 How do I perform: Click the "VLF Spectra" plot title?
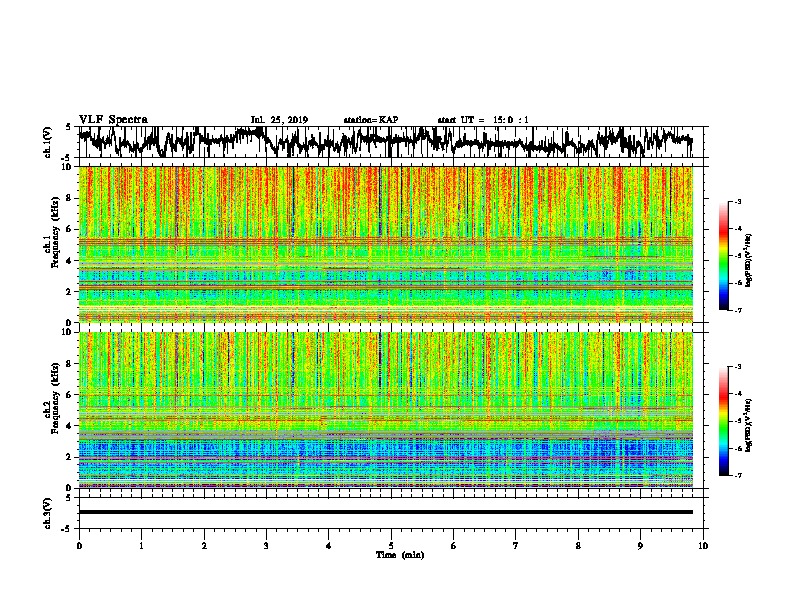pyautogui.click(x=113, y=120)
